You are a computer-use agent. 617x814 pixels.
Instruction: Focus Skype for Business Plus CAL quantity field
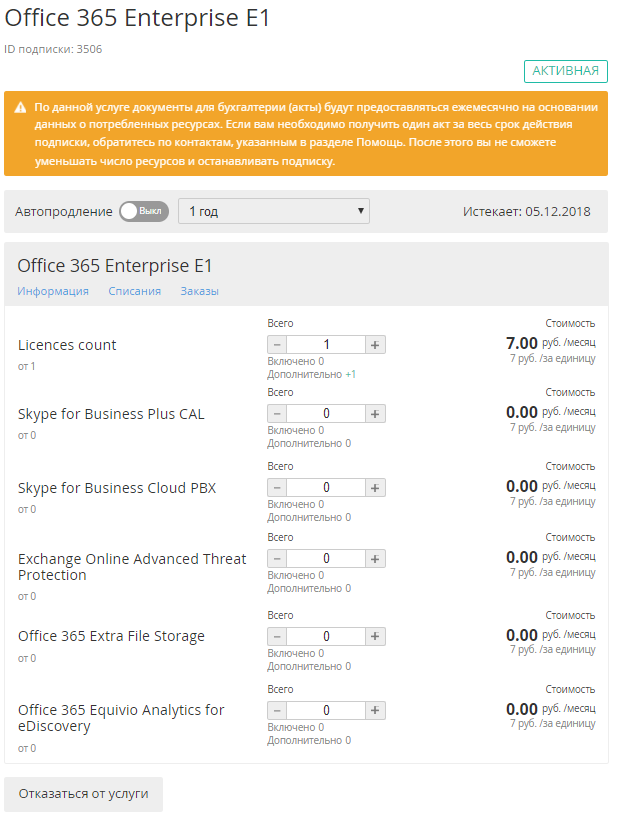click(326, 414)
